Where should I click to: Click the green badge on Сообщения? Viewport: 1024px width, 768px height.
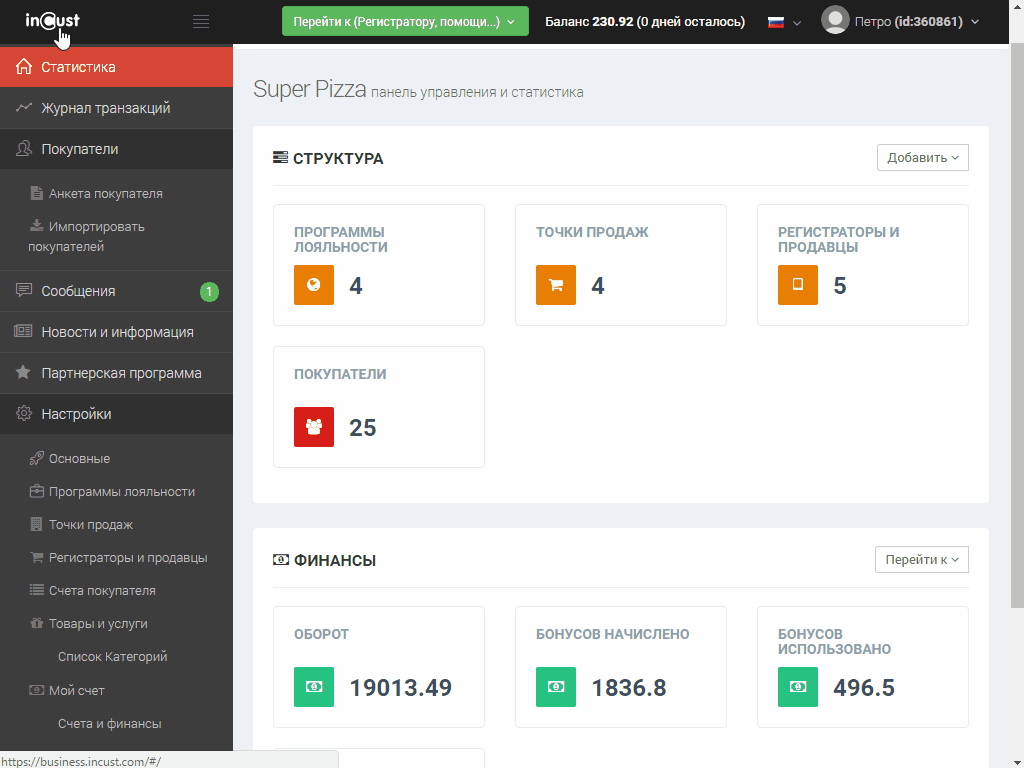click(x=209, y=292)
